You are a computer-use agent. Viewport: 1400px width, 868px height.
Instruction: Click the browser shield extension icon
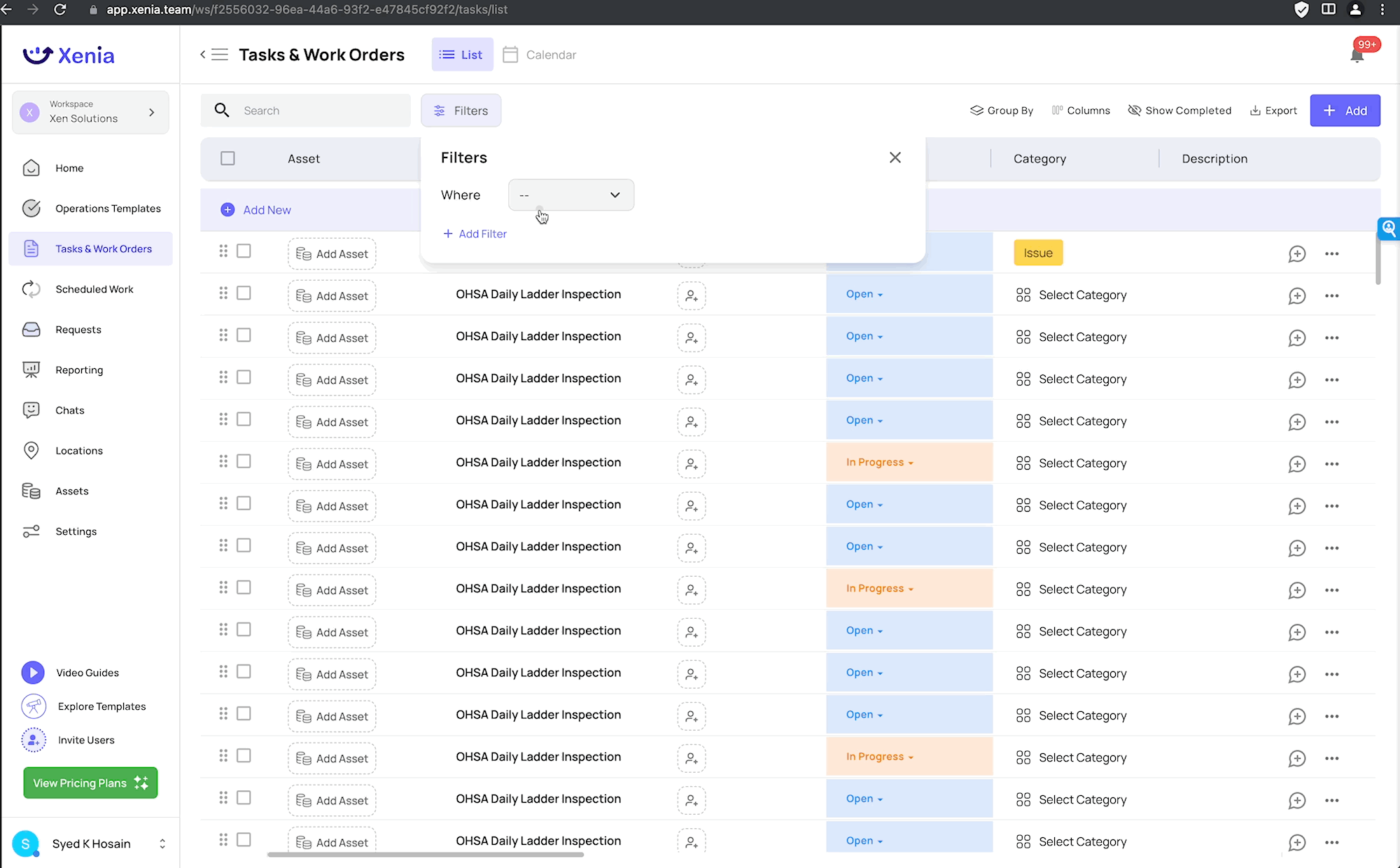tap(1301, 10)
